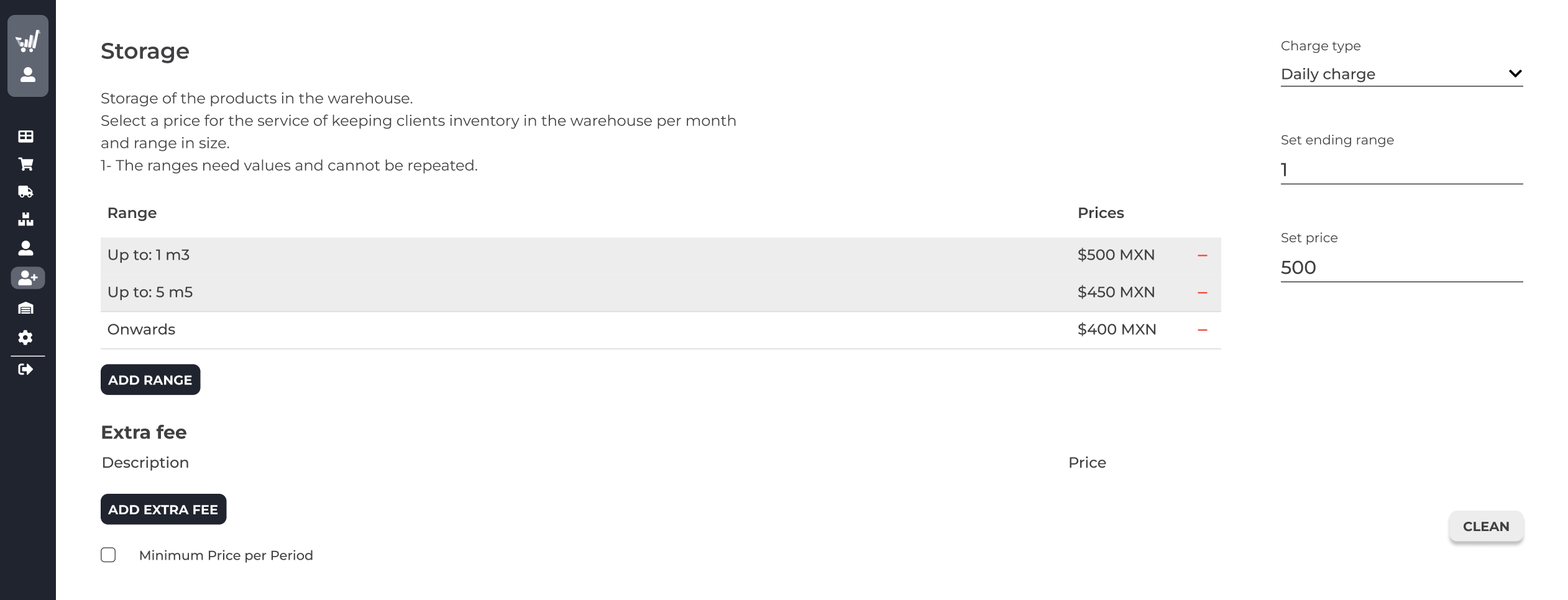This screenshot has height=600, width=1568.
Task: Remove the Up to 1 m3 range
Action: click(x=1202, y=255)
